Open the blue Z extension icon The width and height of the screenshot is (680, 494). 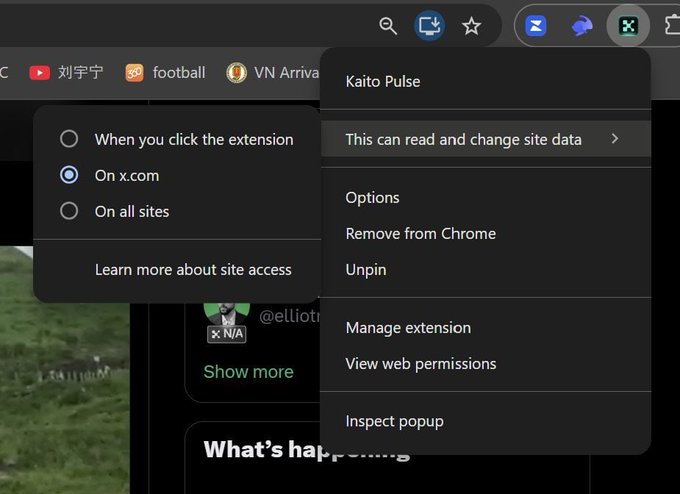[x=536, y=26]
